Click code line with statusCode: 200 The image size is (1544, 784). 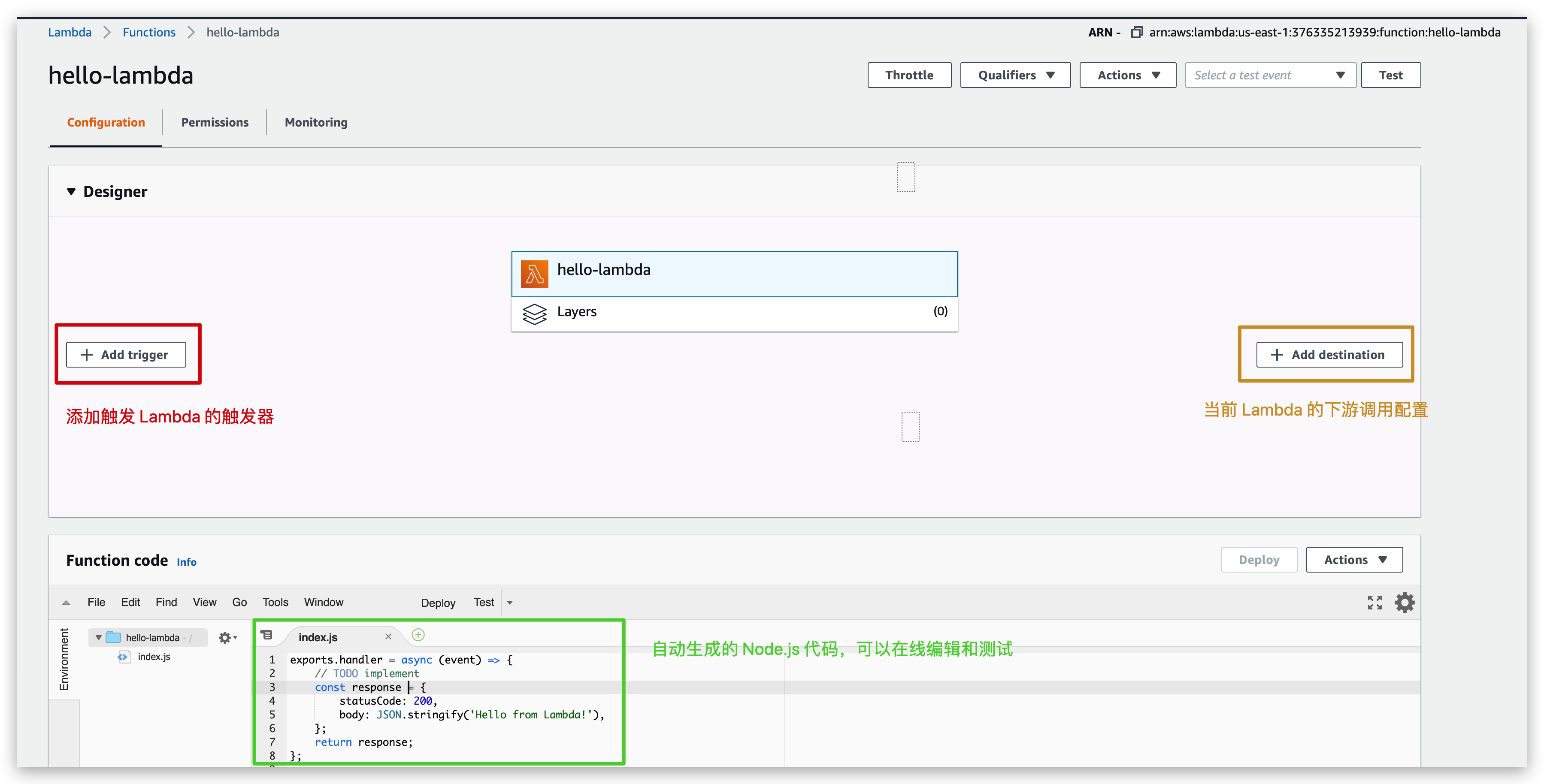pos(388,701)
